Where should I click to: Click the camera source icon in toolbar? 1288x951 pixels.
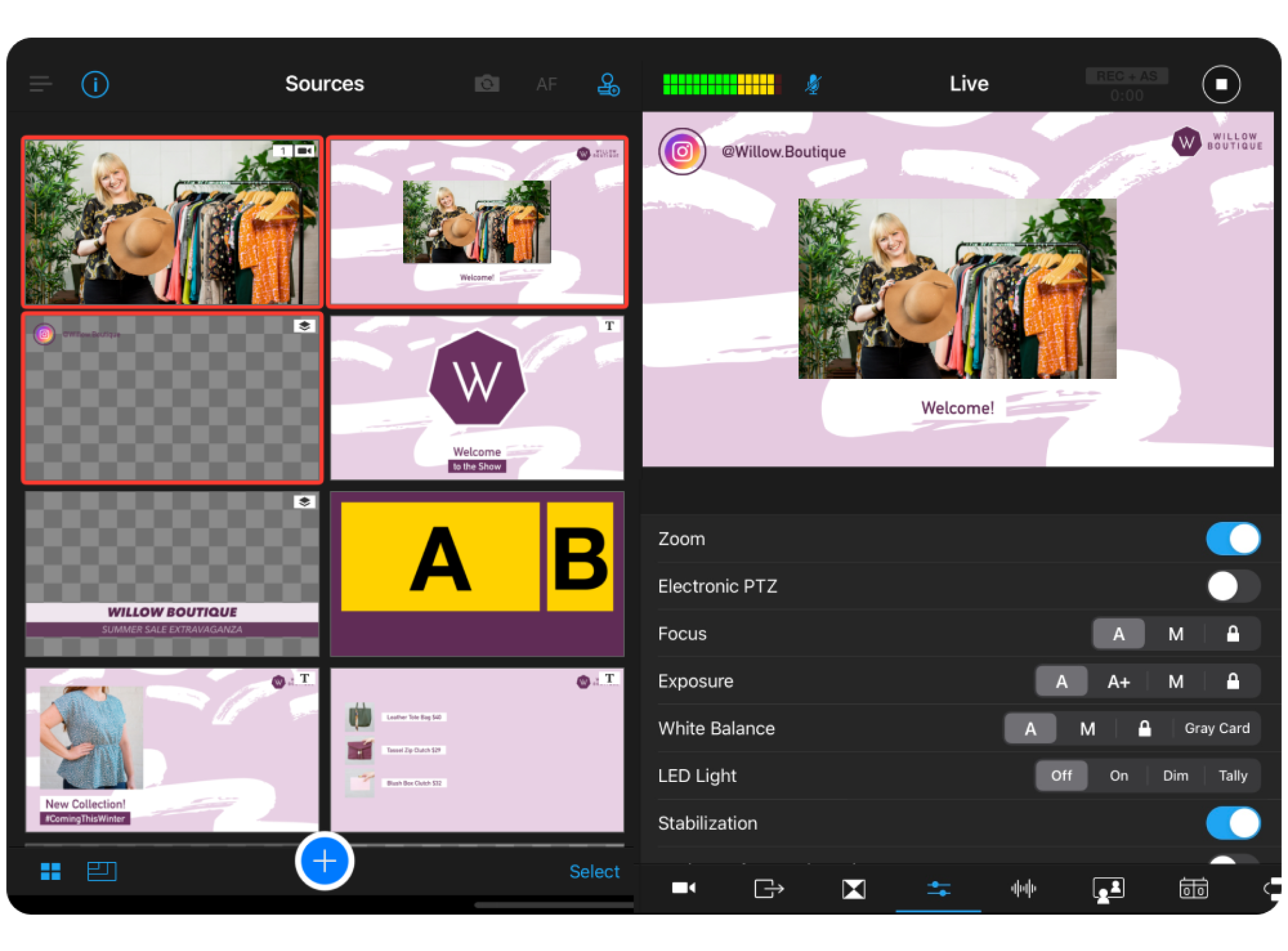pos(487,84)
